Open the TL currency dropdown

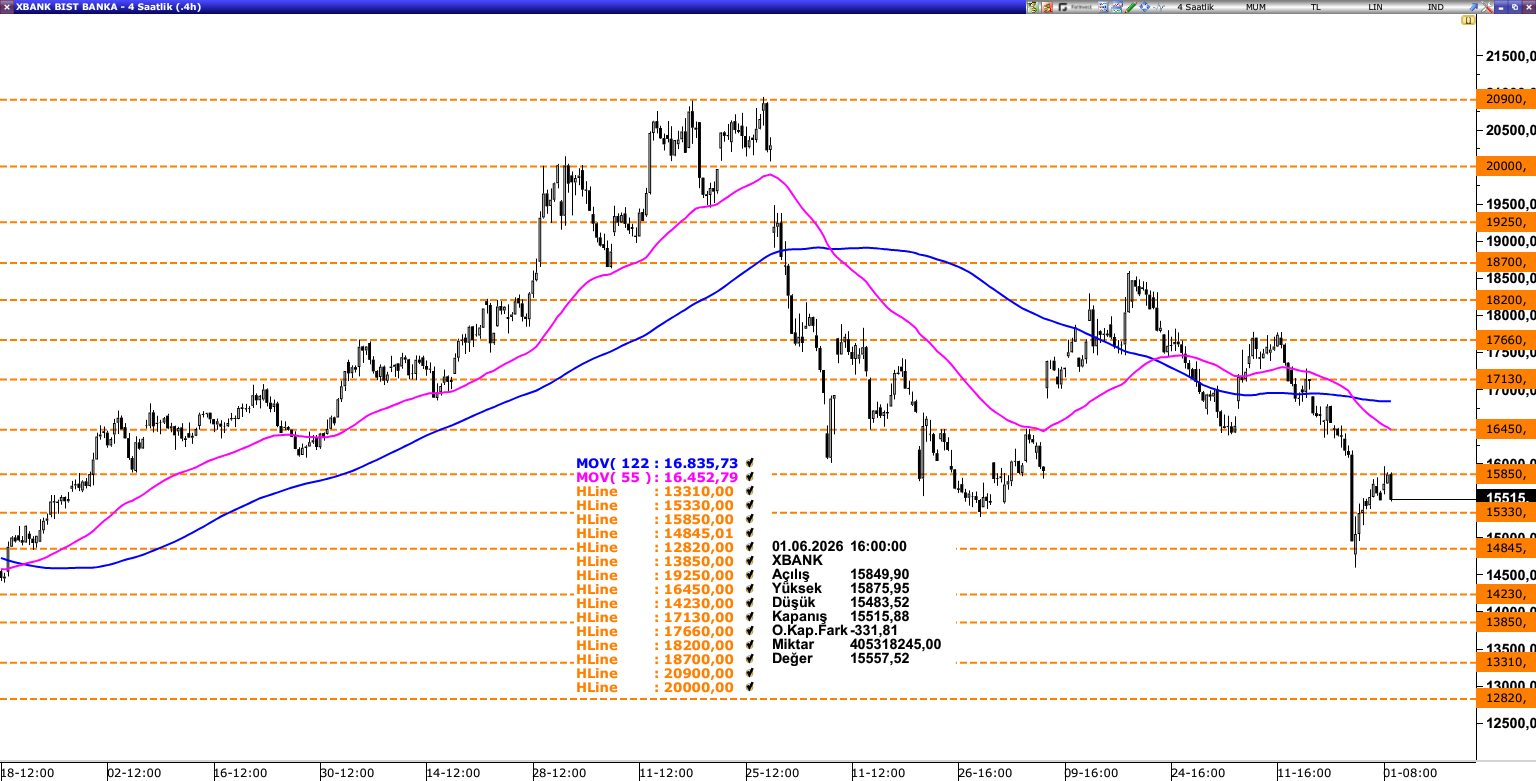[x=1315, y=7]
